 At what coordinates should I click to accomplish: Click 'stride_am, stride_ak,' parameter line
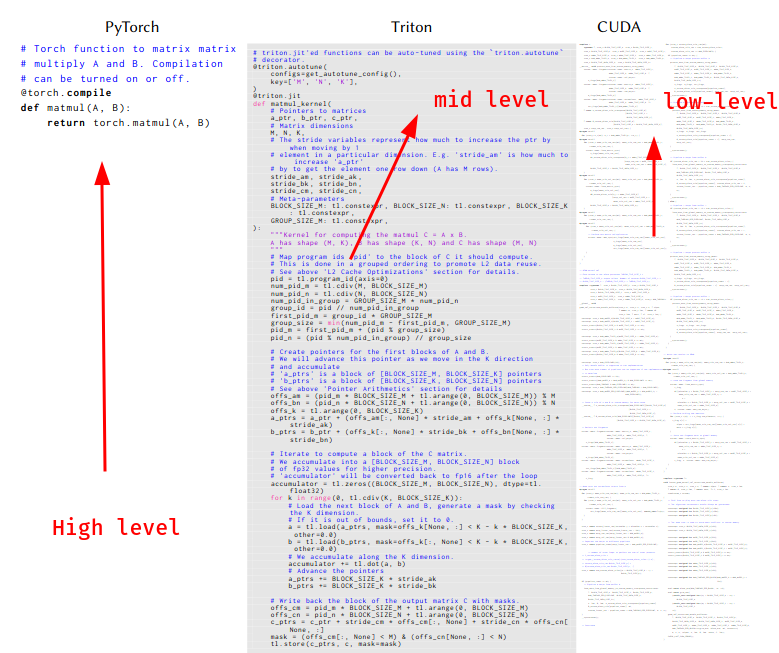(316, 177)
